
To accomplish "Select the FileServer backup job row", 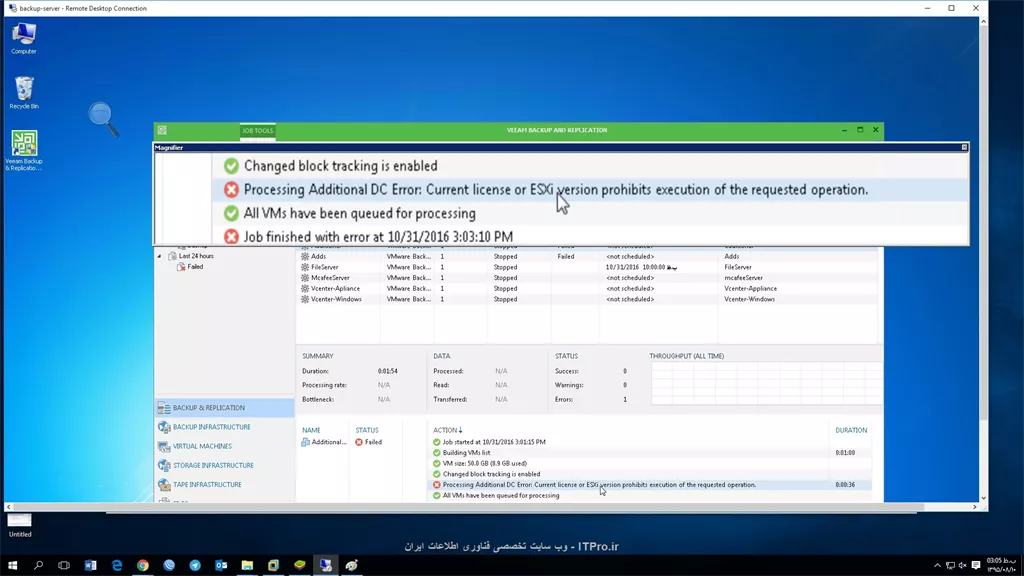I will [588, 267].
